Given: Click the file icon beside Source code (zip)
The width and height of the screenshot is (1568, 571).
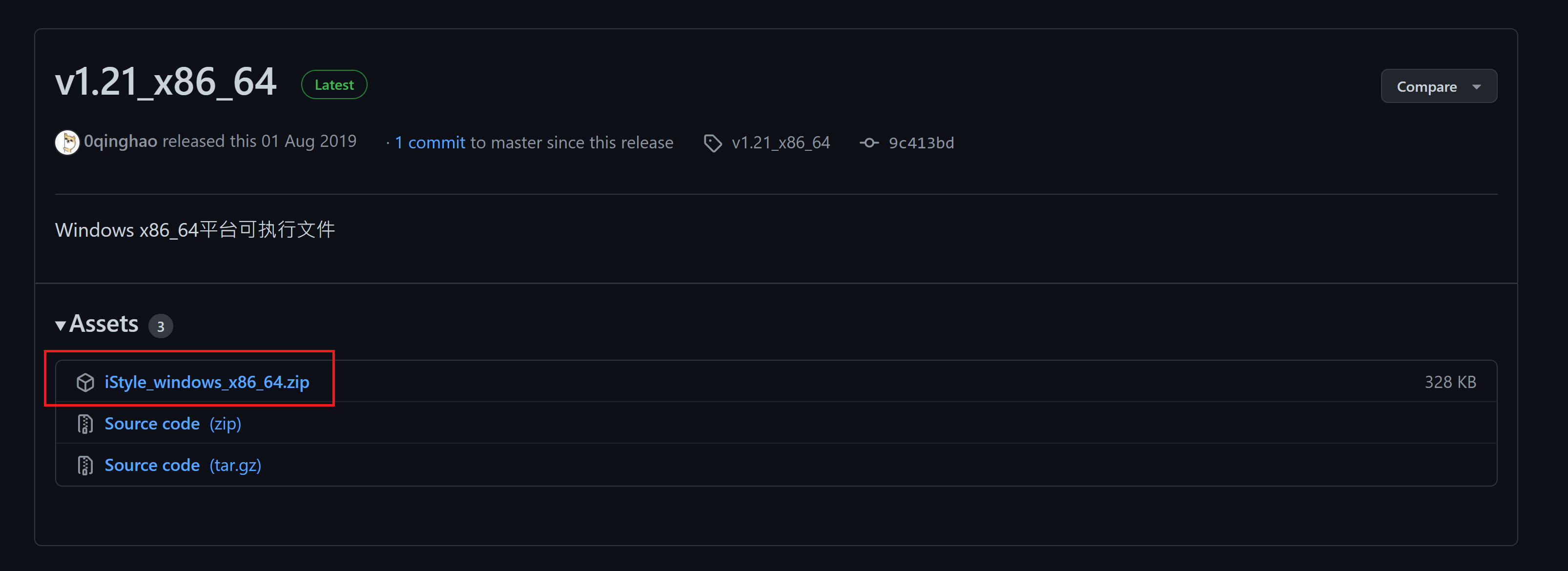Looking at the screenshot, I should [x=85, y=424].
